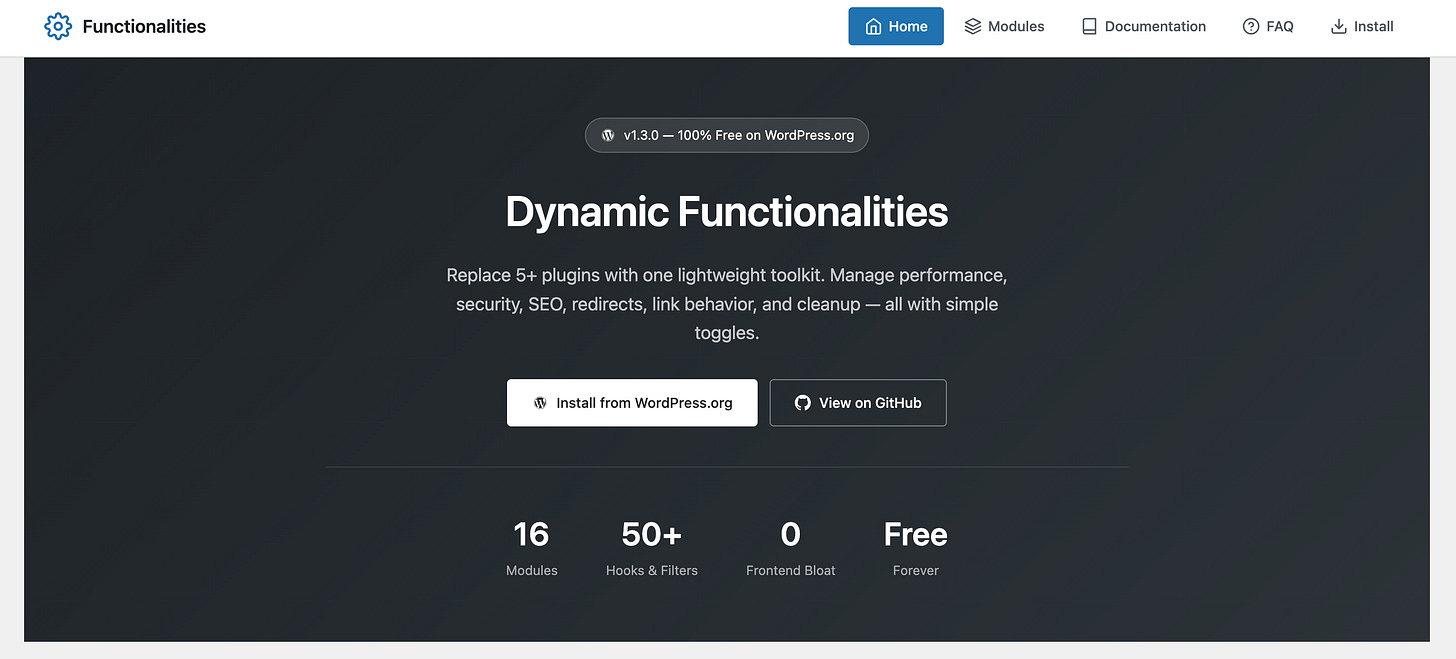Viewport: 1456px width, 659px height.
Task: Open the FAQ page
Action: pyautogui.click(x=1268, y=26)
